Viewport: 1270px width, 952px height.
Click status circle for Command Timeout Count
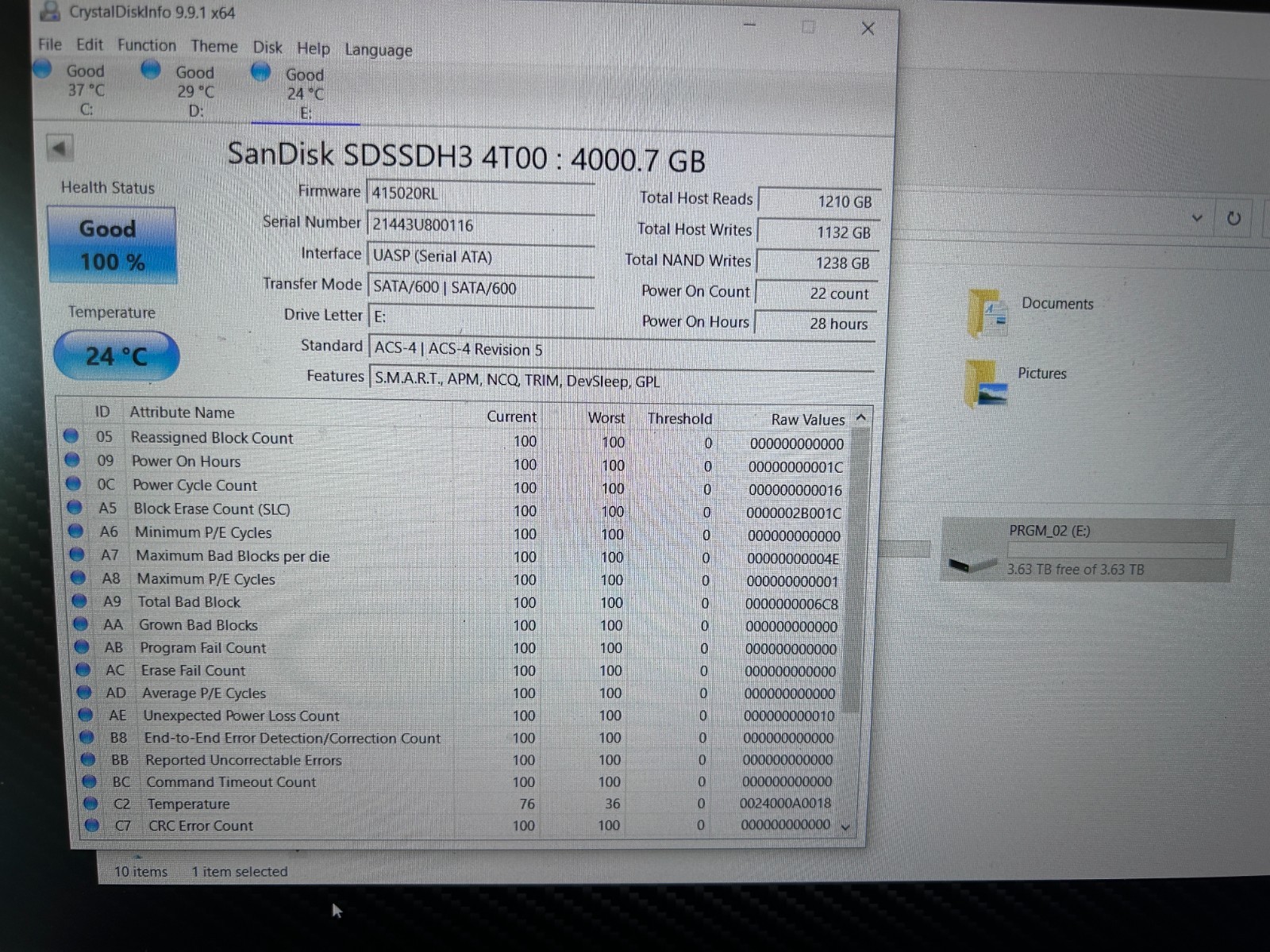point(89,781)
